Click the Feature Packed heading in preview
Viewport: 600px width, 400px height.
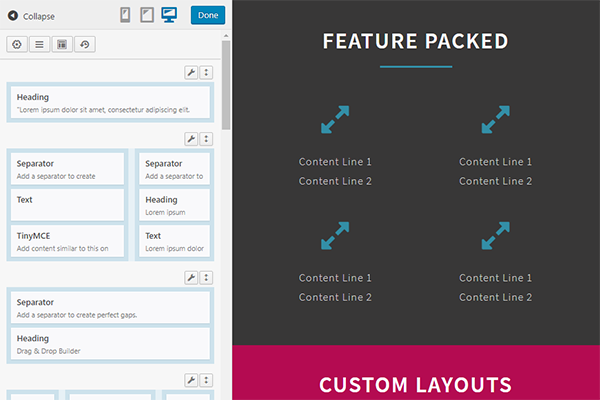pos(415,42)
